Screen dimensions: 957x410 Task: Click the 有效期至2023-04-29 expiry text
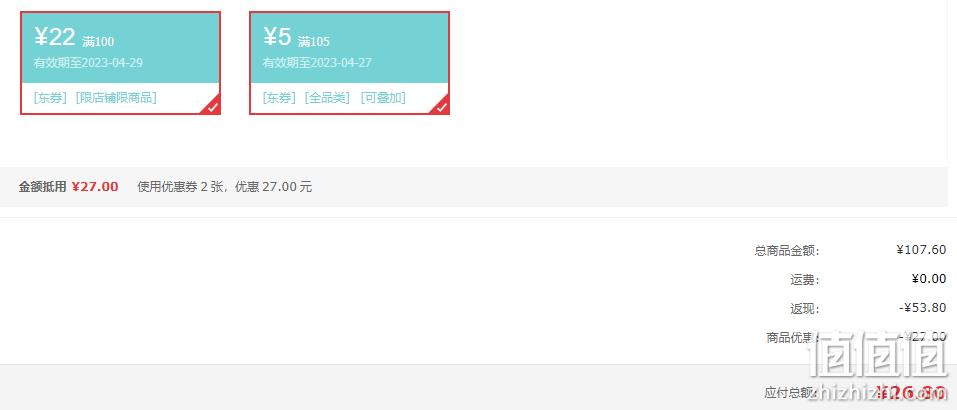pyautogui.click(x=88, y=63)
